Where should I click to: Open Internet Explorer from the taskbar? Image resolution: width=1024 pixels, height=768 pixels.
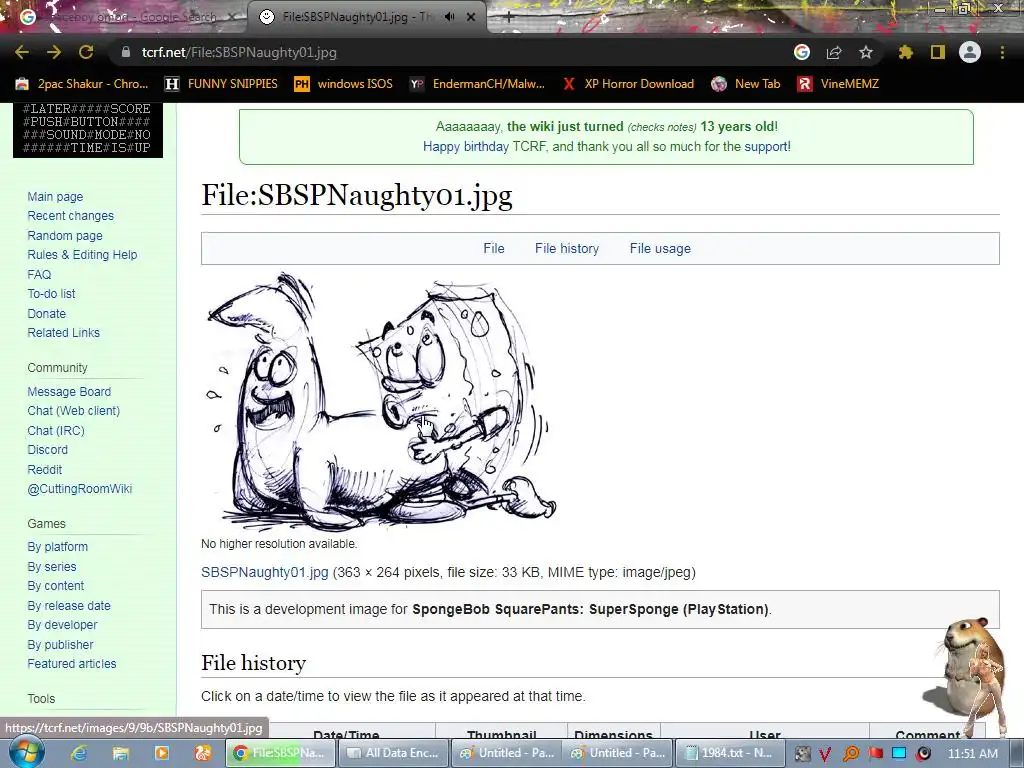pyautogui.click(x=79, y=753)
